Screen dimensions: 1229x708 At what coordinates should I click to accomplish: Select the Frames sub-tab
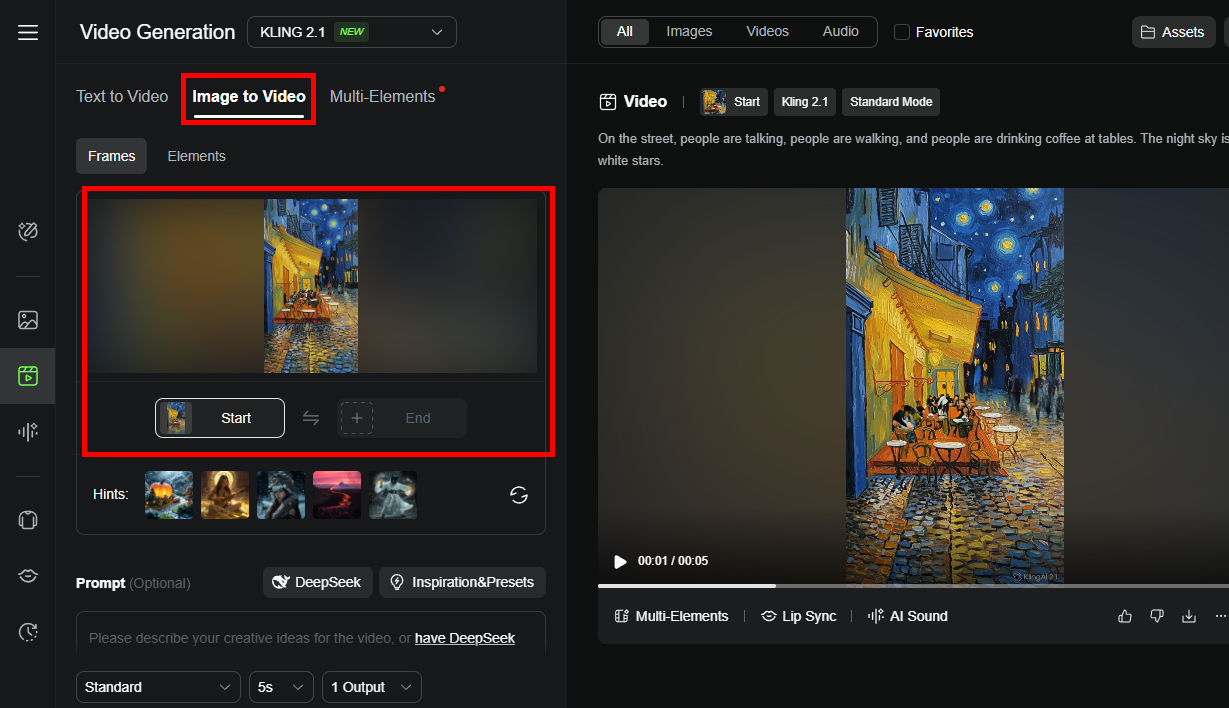coord(112,156)
